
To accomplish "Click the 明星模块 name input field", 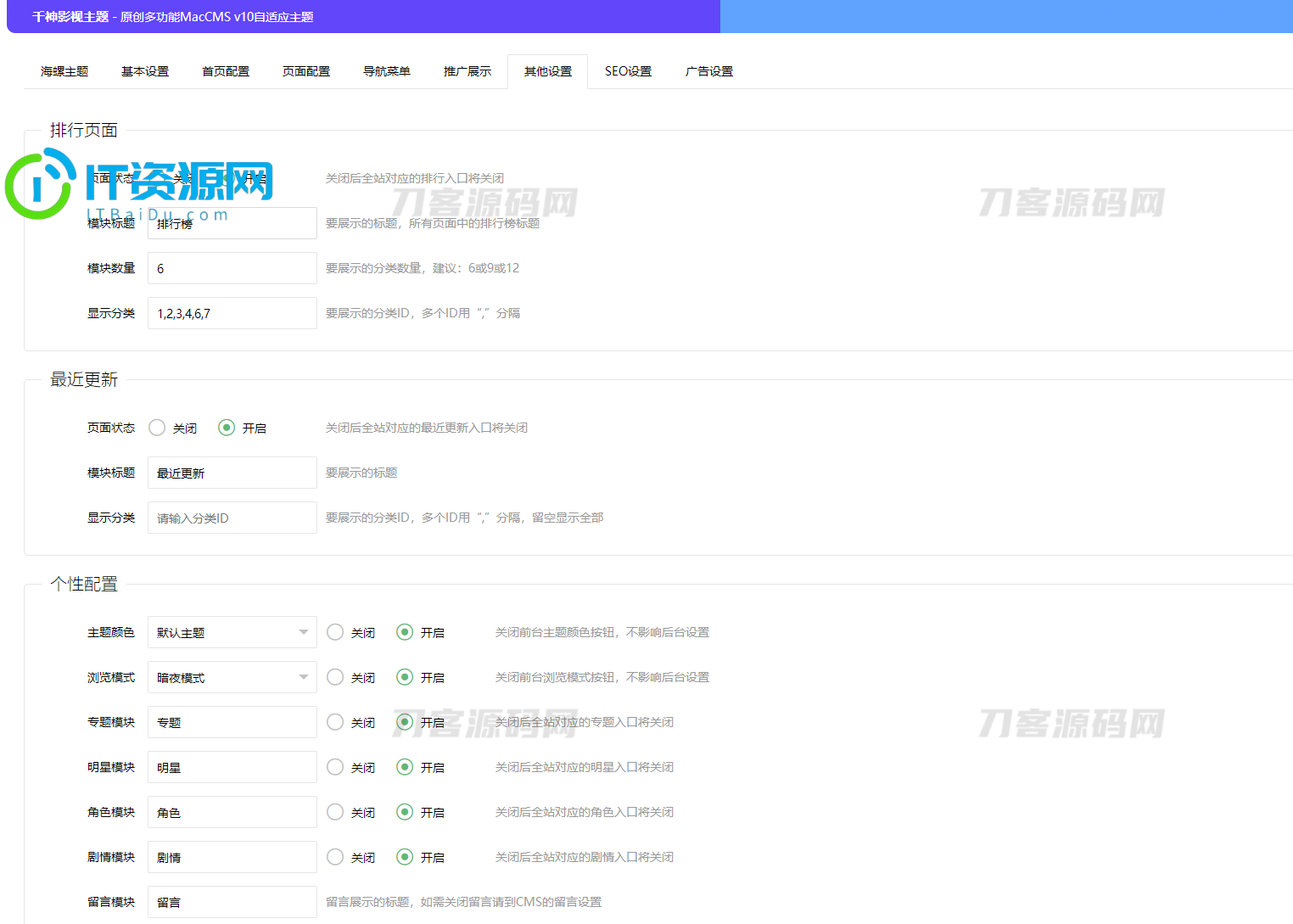I will tap(232, 767).
